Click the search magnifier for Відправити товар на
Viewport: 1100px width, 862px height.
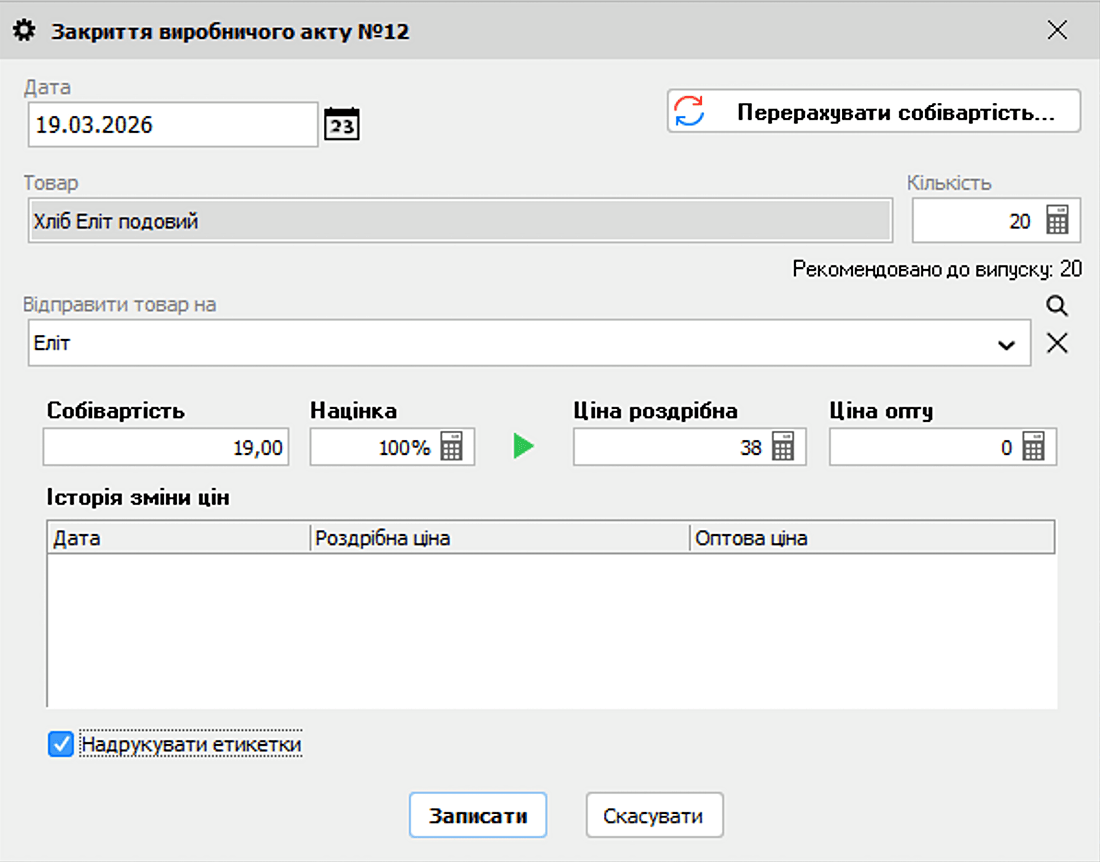pos(1057,305)
